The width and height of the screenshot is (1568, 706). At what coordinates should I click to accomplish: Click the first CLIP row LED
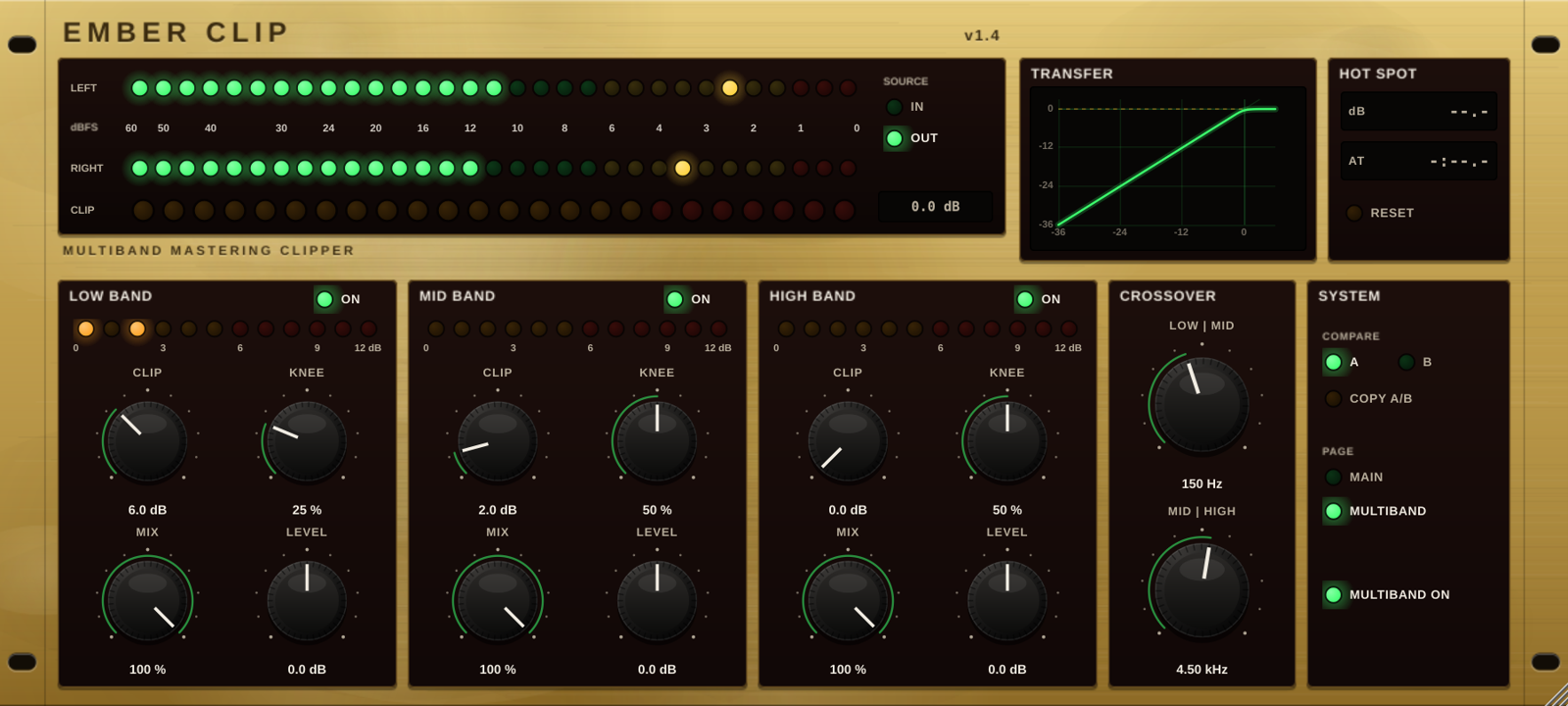click(143, 210)
